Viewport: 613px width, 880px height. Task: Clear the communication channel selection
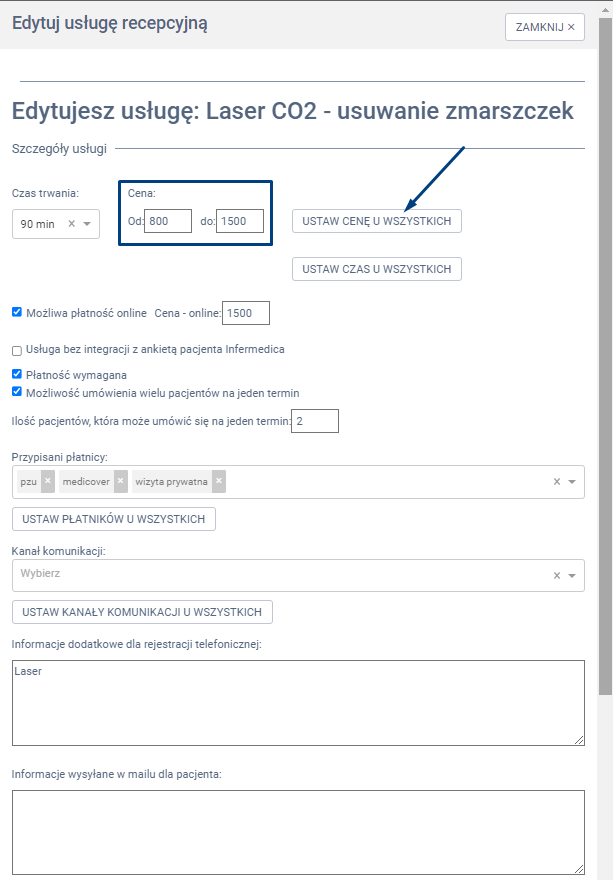[x=557, y=575]
